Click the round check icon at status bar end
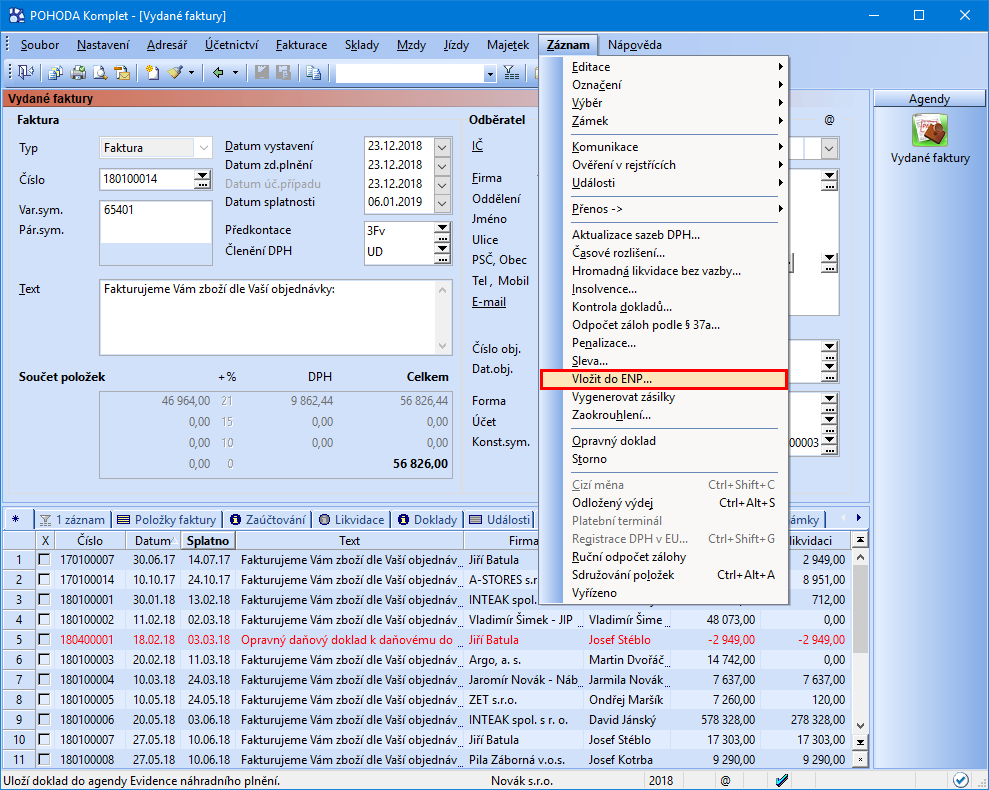 click(x=961, y=781)
